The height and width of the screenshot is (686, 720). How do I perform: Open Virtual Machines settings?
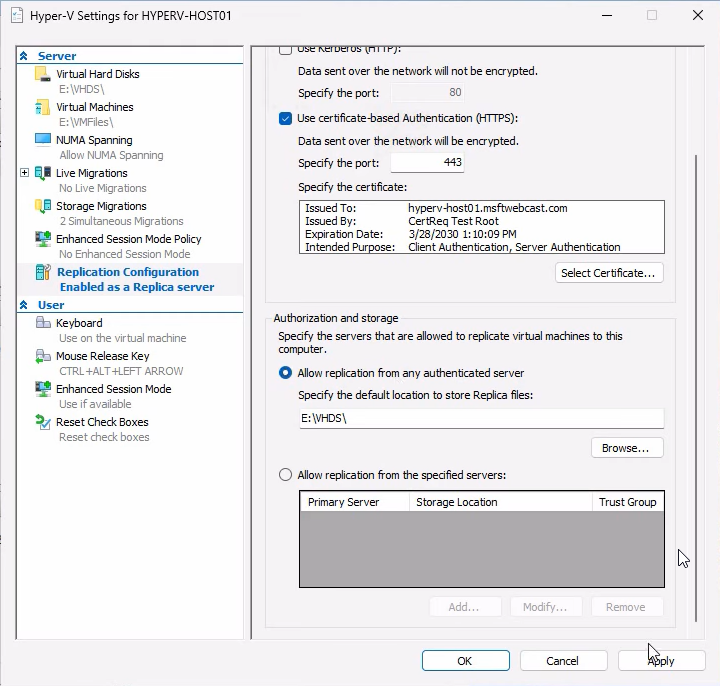pos(95,107)
